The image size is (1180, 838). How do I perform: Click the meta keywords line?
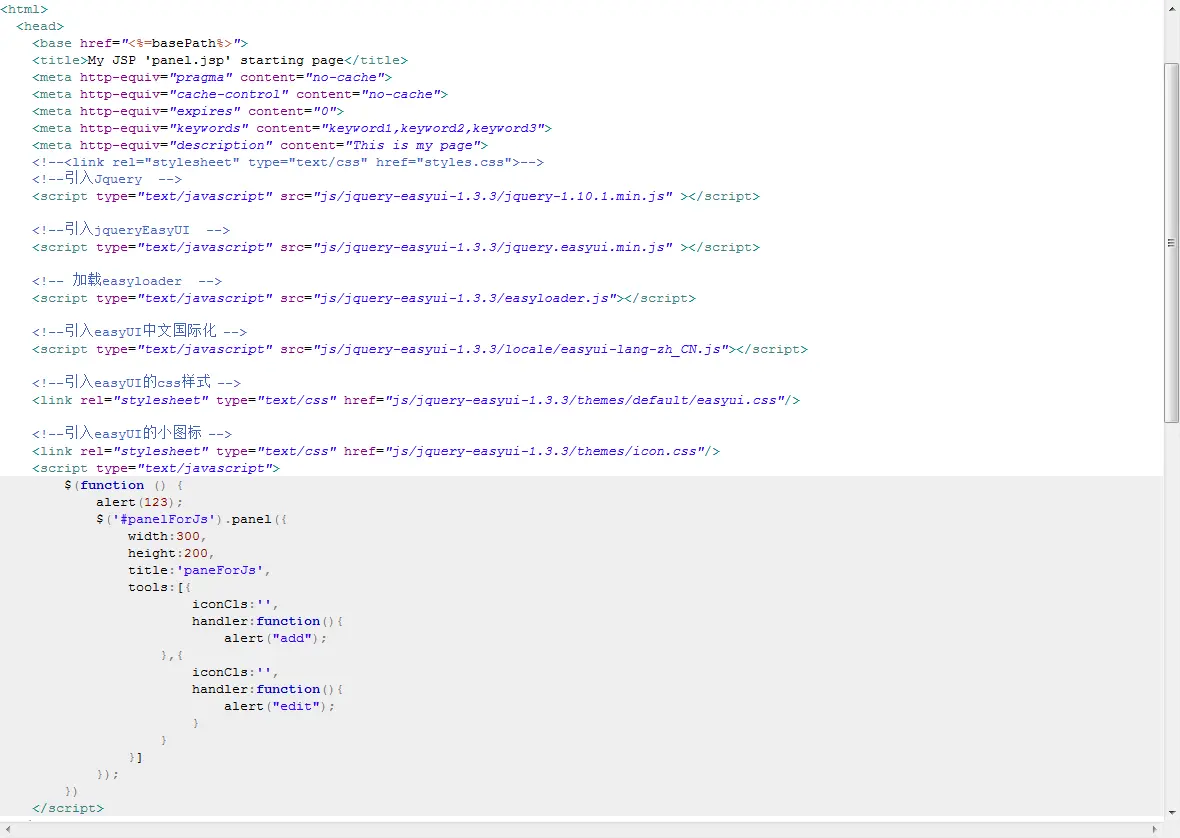[x=292, y=129]
